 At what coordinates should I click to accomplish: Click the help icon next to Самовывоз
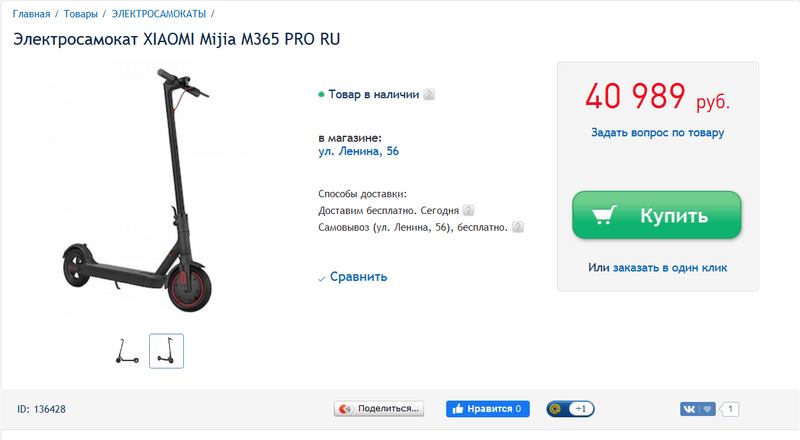tap(518, 227)
